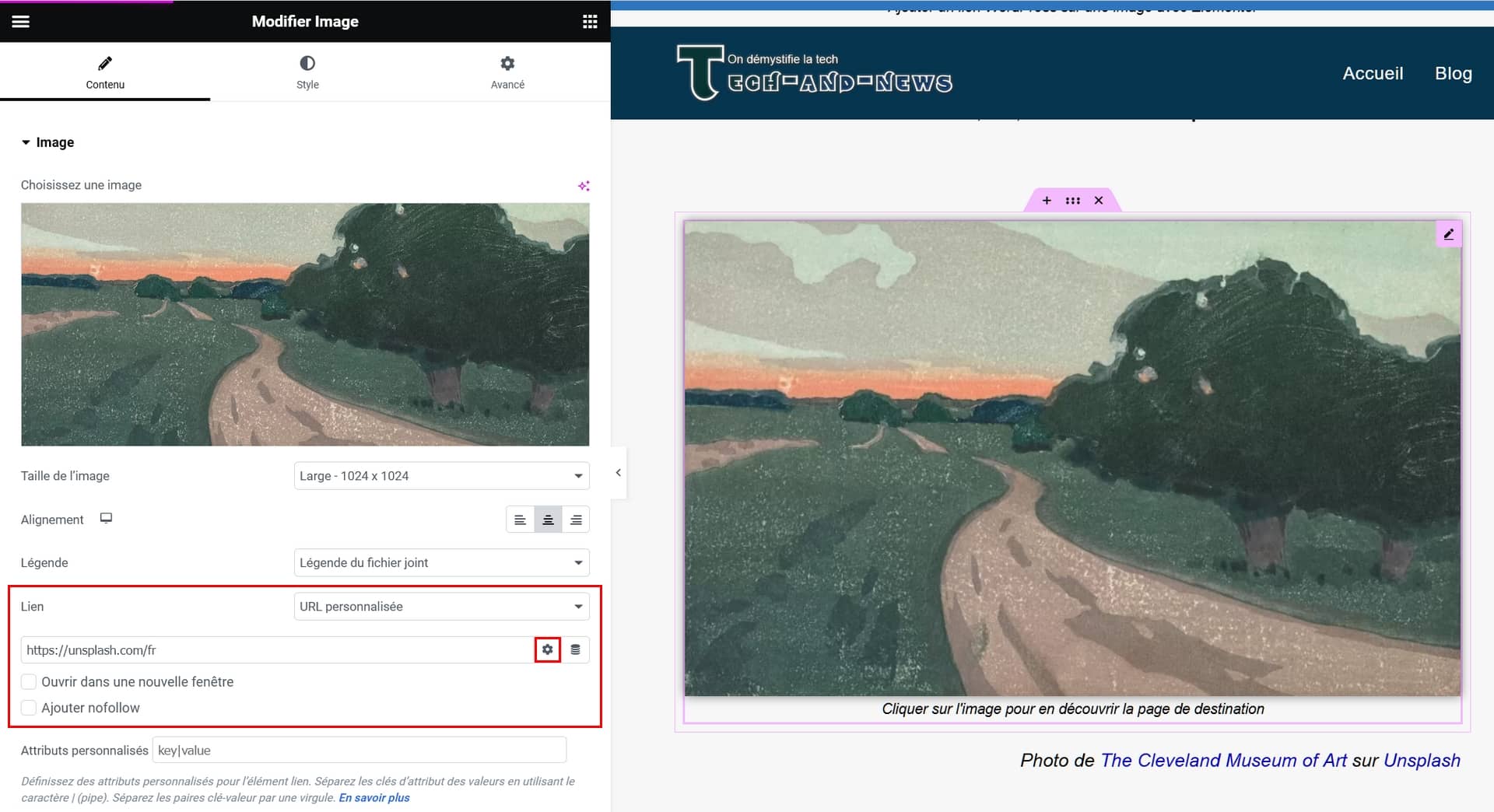Expand the Lien type dropdown
The image size is (1494, 812).
(x=441, y=607)
